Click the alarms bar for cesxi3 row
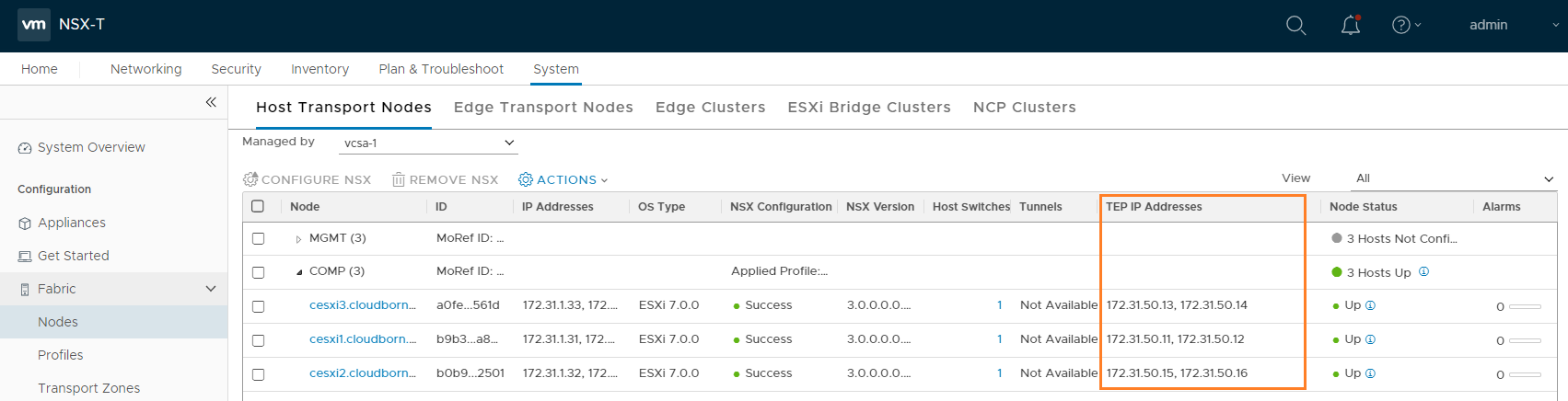Screen dimensions: 1568x401 1525,306
